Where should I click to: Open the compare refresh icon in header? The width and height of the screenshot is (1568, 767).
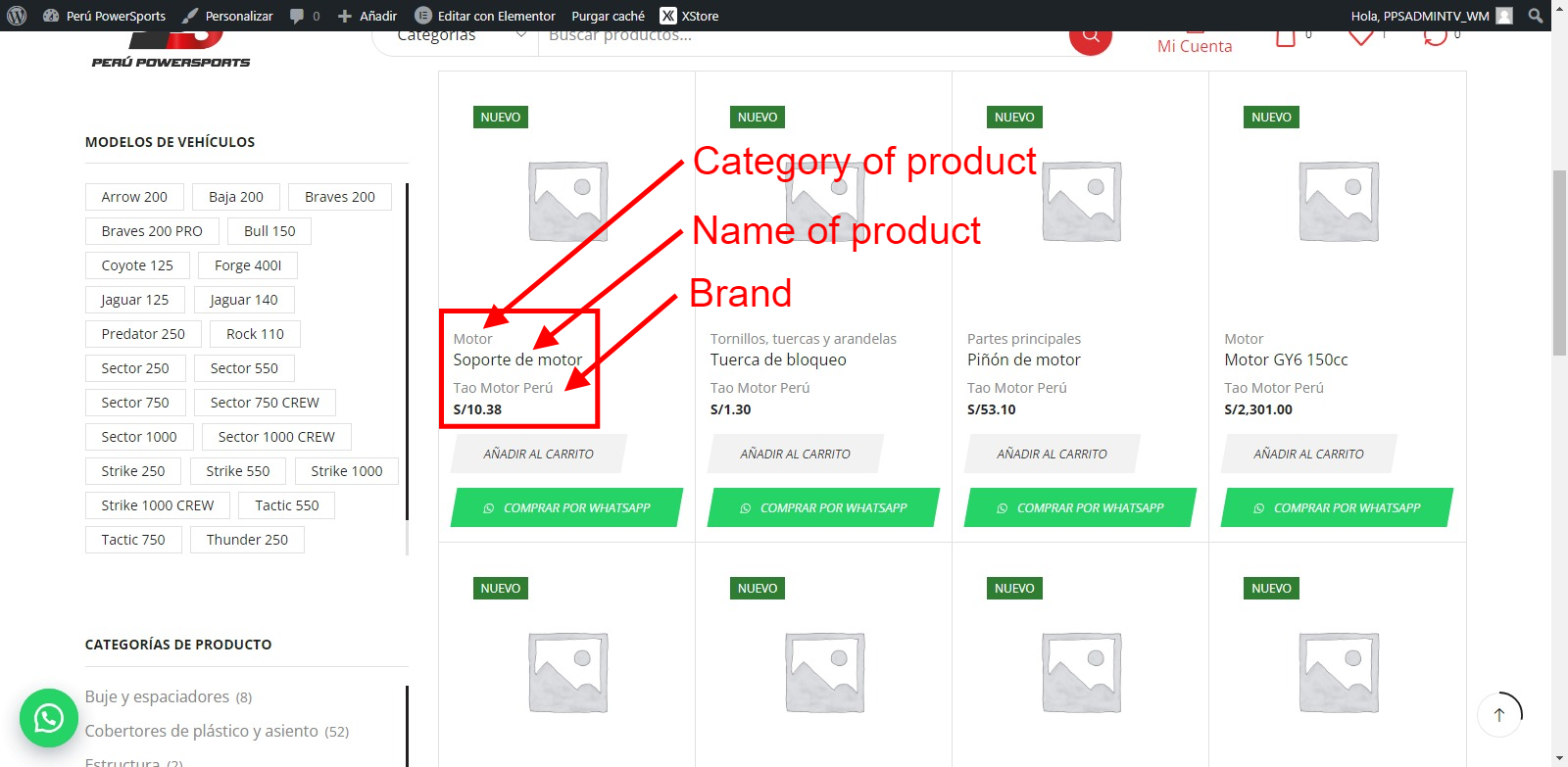(x=1435, y=38)
